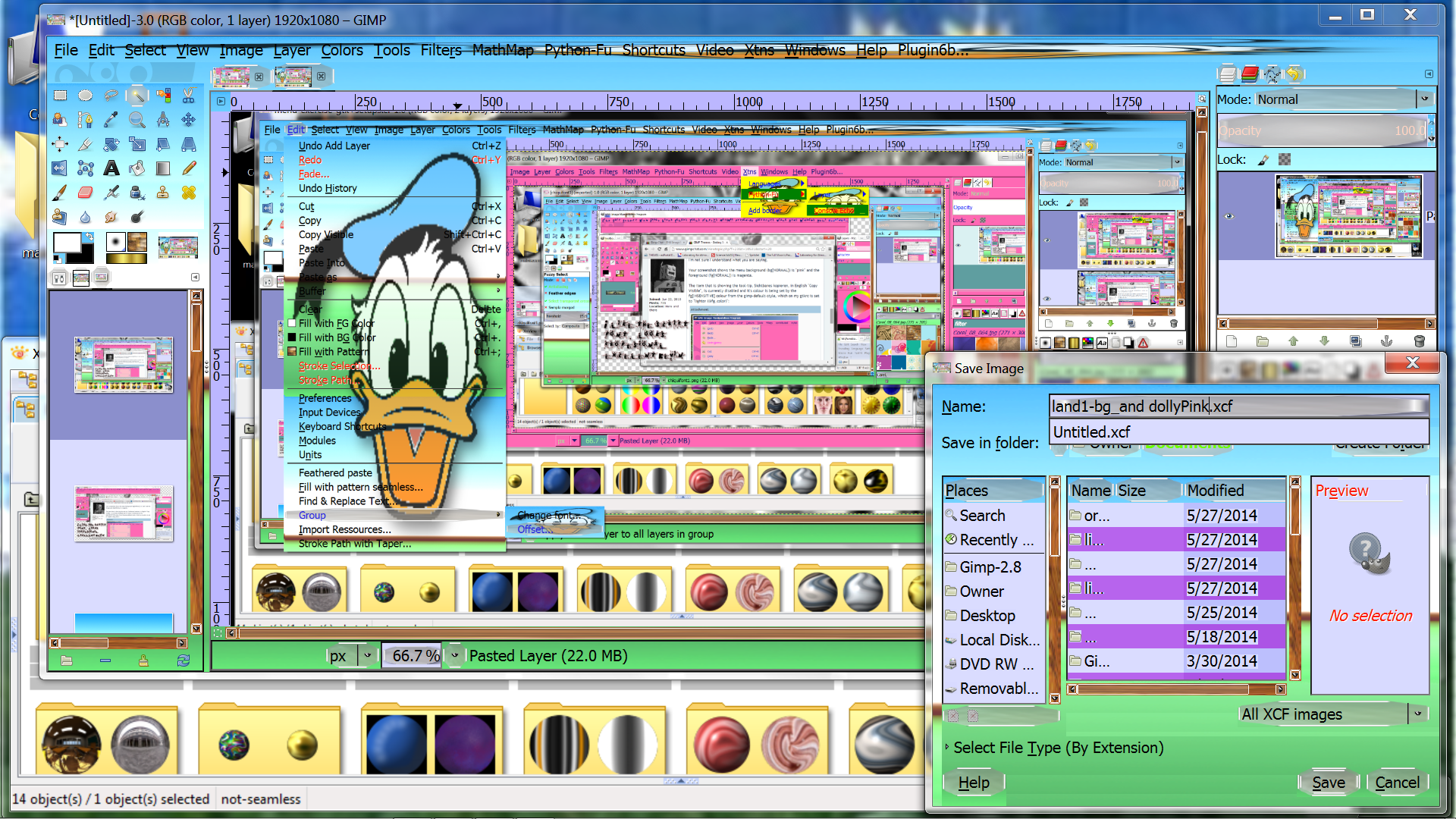The height and width of the screenshot is (819, 1456).
Task: Toggle lock pixels brush icon
Action: 1263,160
